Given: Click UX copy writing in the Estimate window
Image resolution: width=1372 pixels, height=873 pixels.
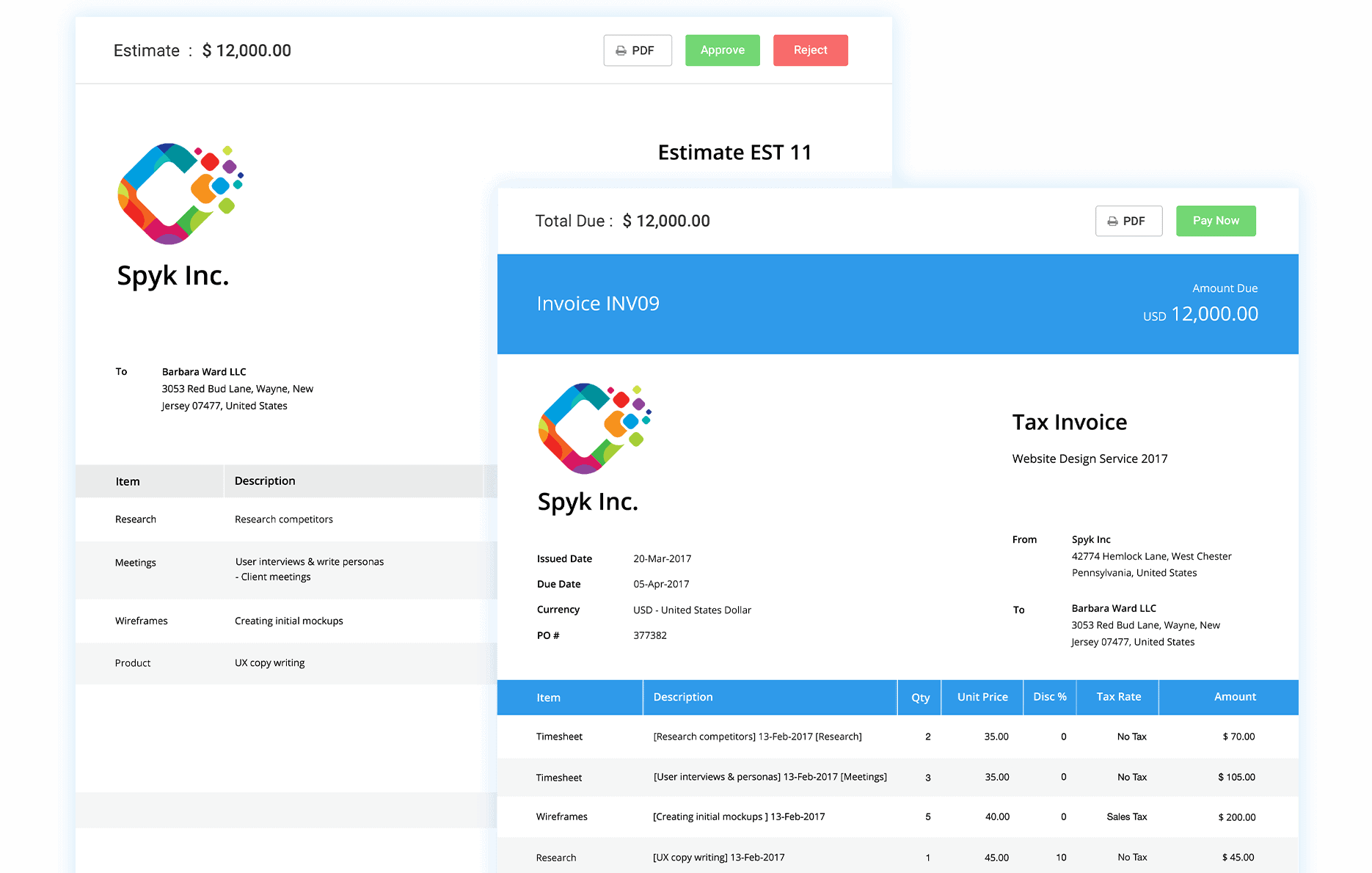Looking at the screenshot, I should (270, 663).
